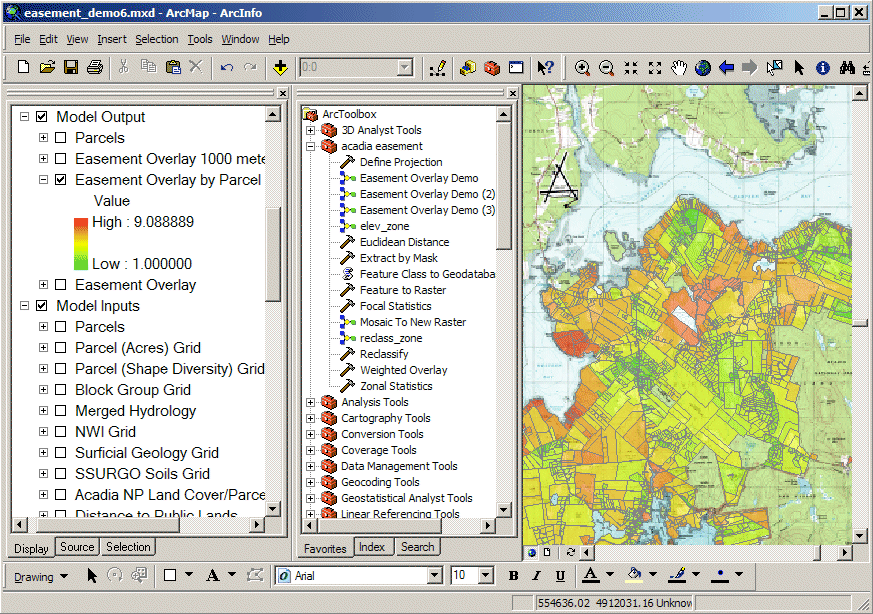This screenshot has height=614, width=873.
Task: Open the Tools menu
Action: coord(200,39)
